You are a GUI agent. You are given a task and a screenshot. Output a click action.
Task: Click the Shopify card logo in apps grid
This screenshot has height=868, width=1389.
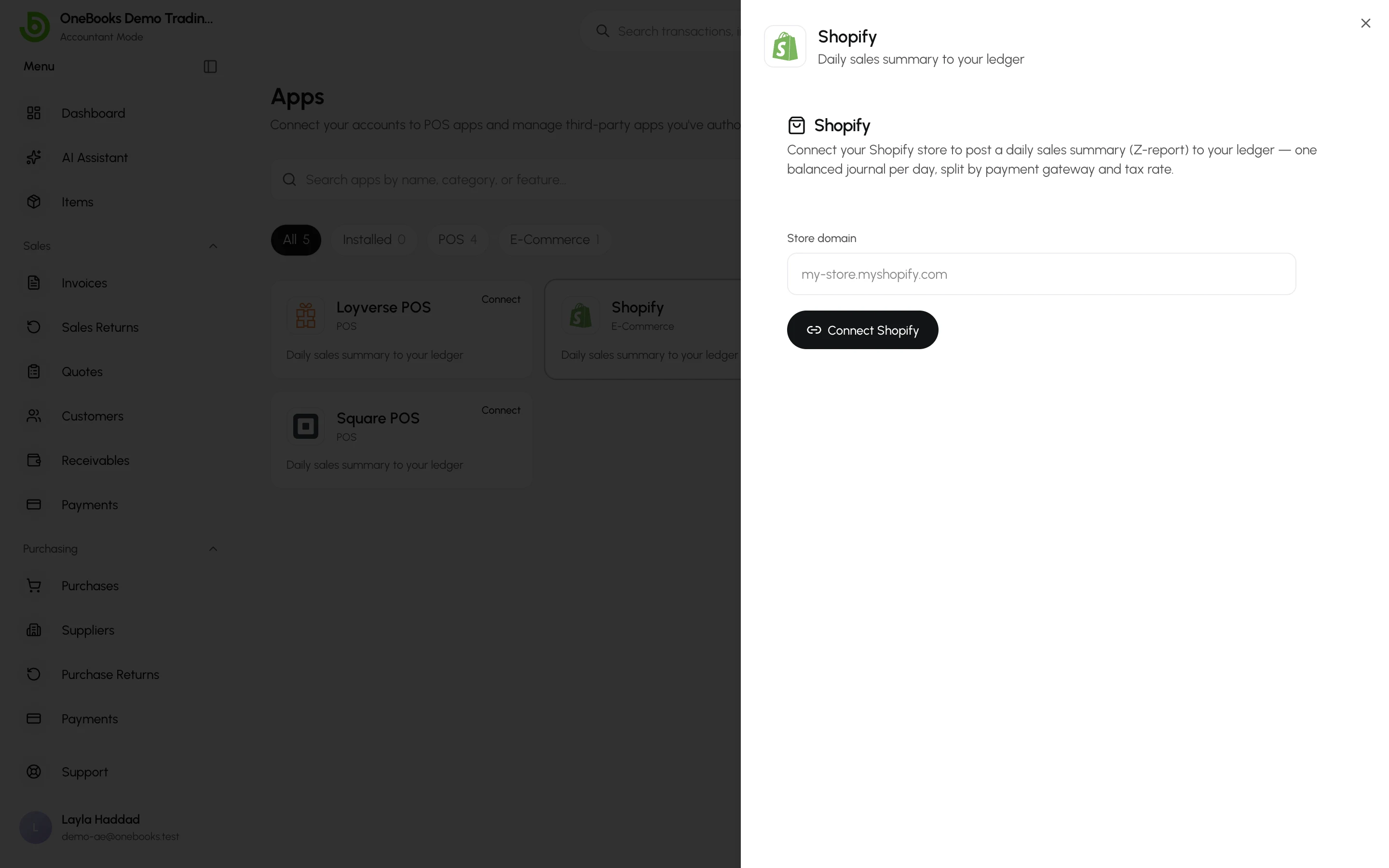(x=580, y=315)
